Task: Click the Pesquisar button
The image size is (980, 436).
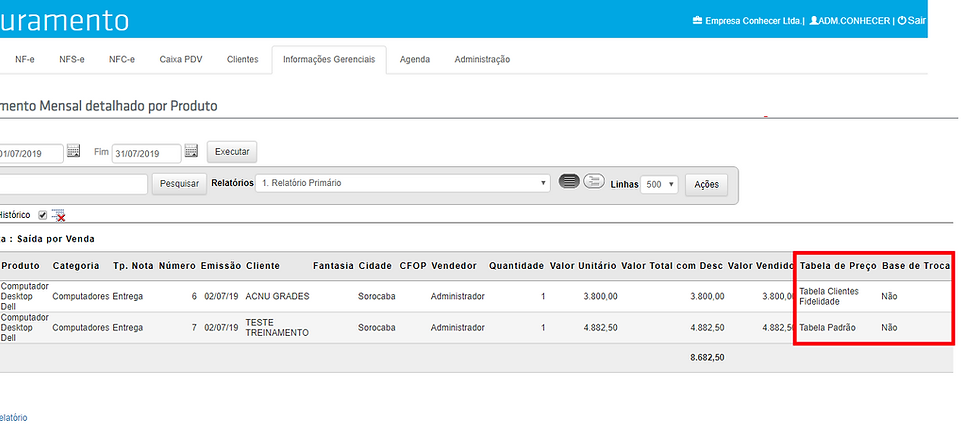Action: [x=179, y=184]
